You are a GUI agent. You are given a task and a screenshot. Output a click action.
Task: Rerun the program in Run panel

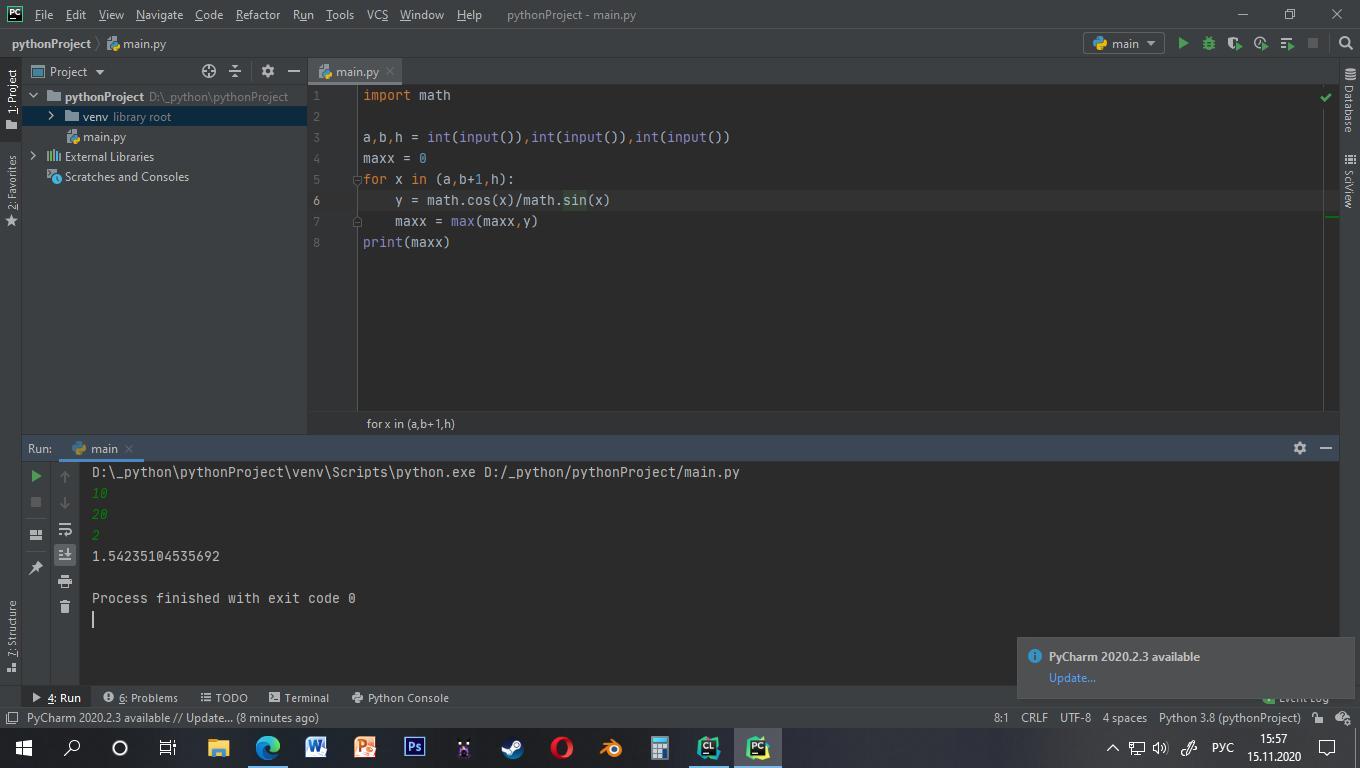point(36,476)
